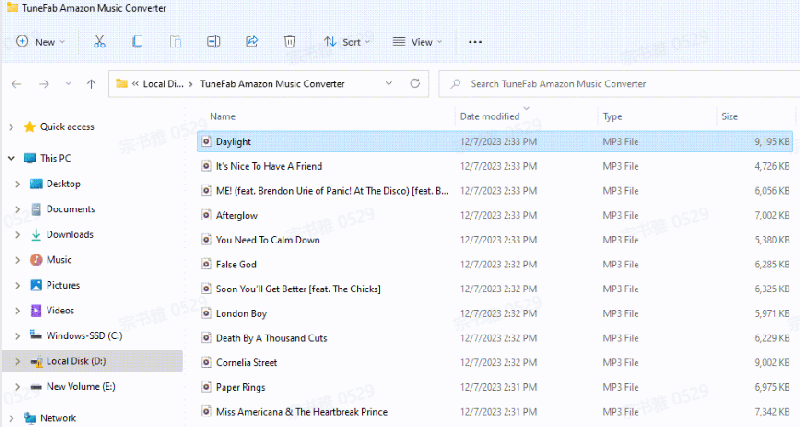Sort files by Size column

[730, 116]
